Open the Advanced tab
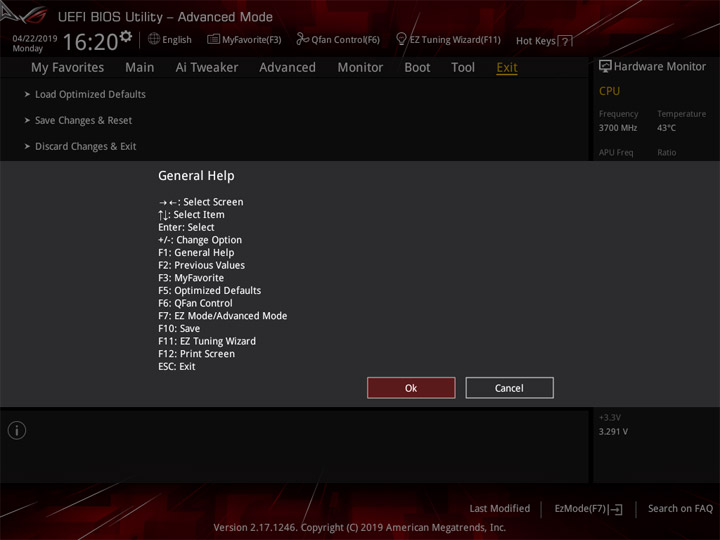This screenshot has width=720, height=540. [287, 68]
